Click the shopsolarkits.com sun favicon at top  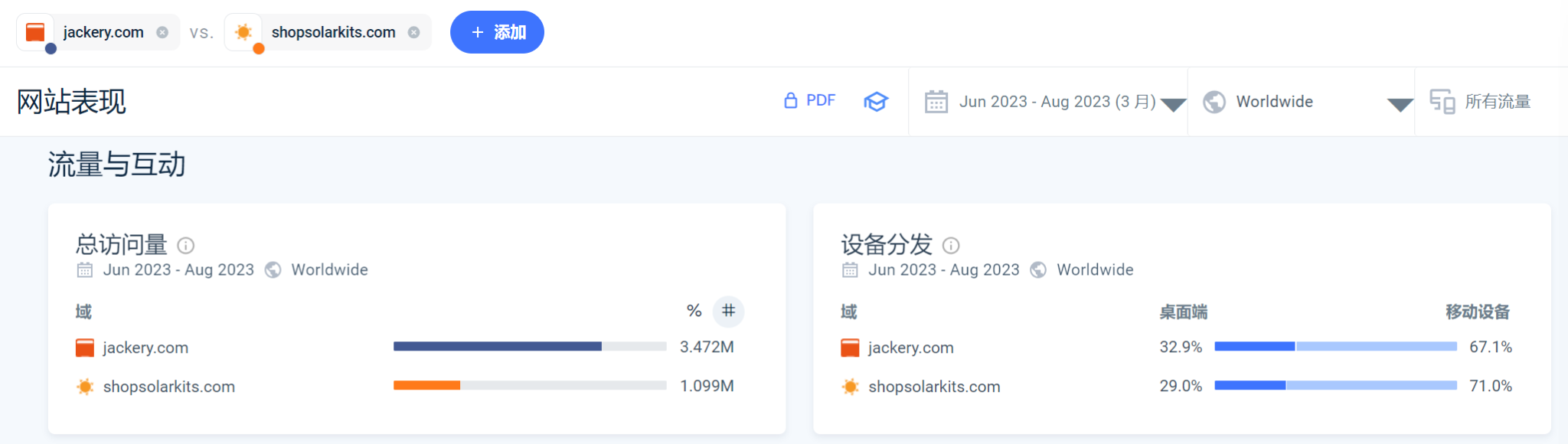(x=243, y=32)
